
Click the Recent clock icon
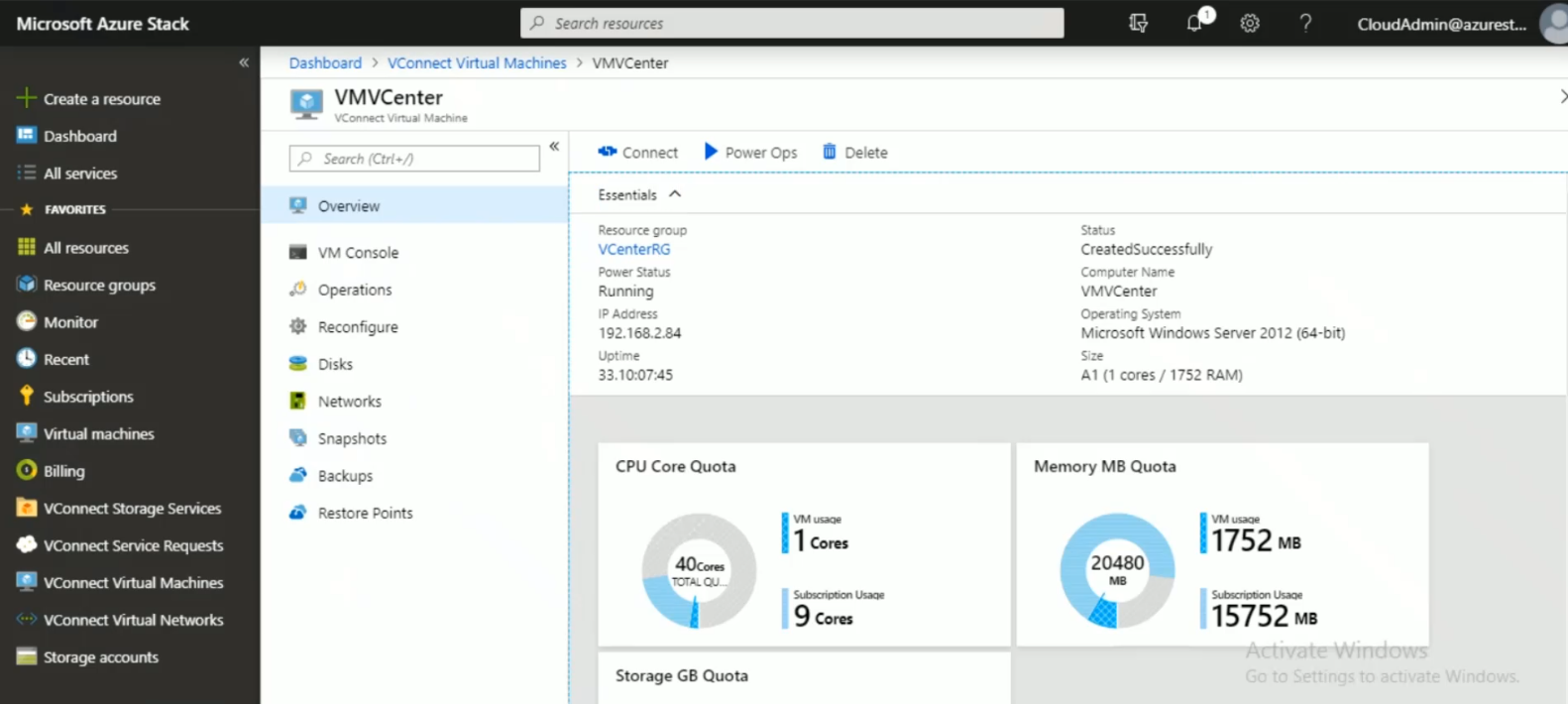27,359
